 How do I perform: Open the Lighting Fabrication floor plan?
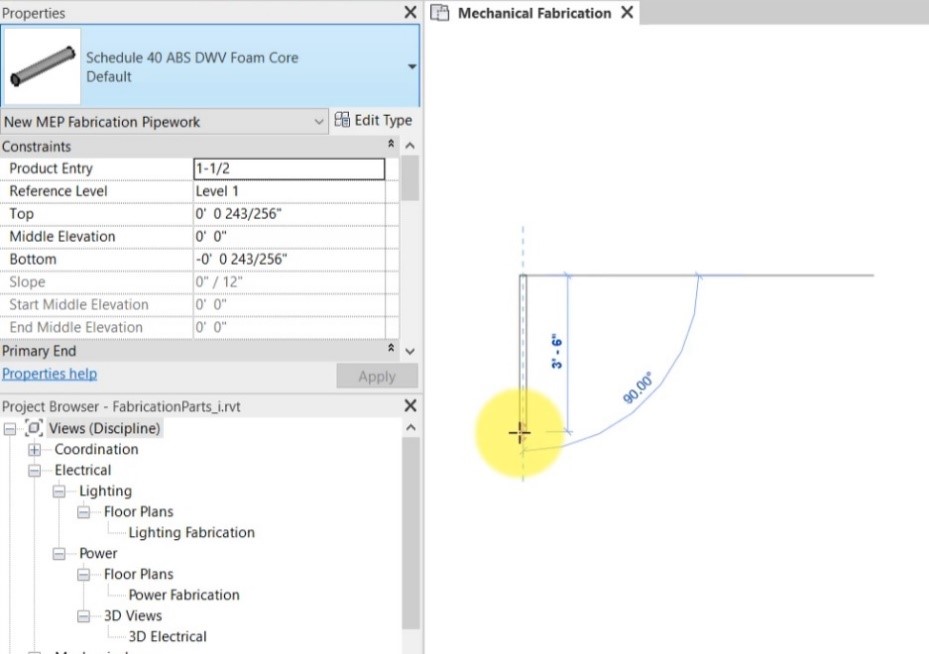(x=190, y=532)
